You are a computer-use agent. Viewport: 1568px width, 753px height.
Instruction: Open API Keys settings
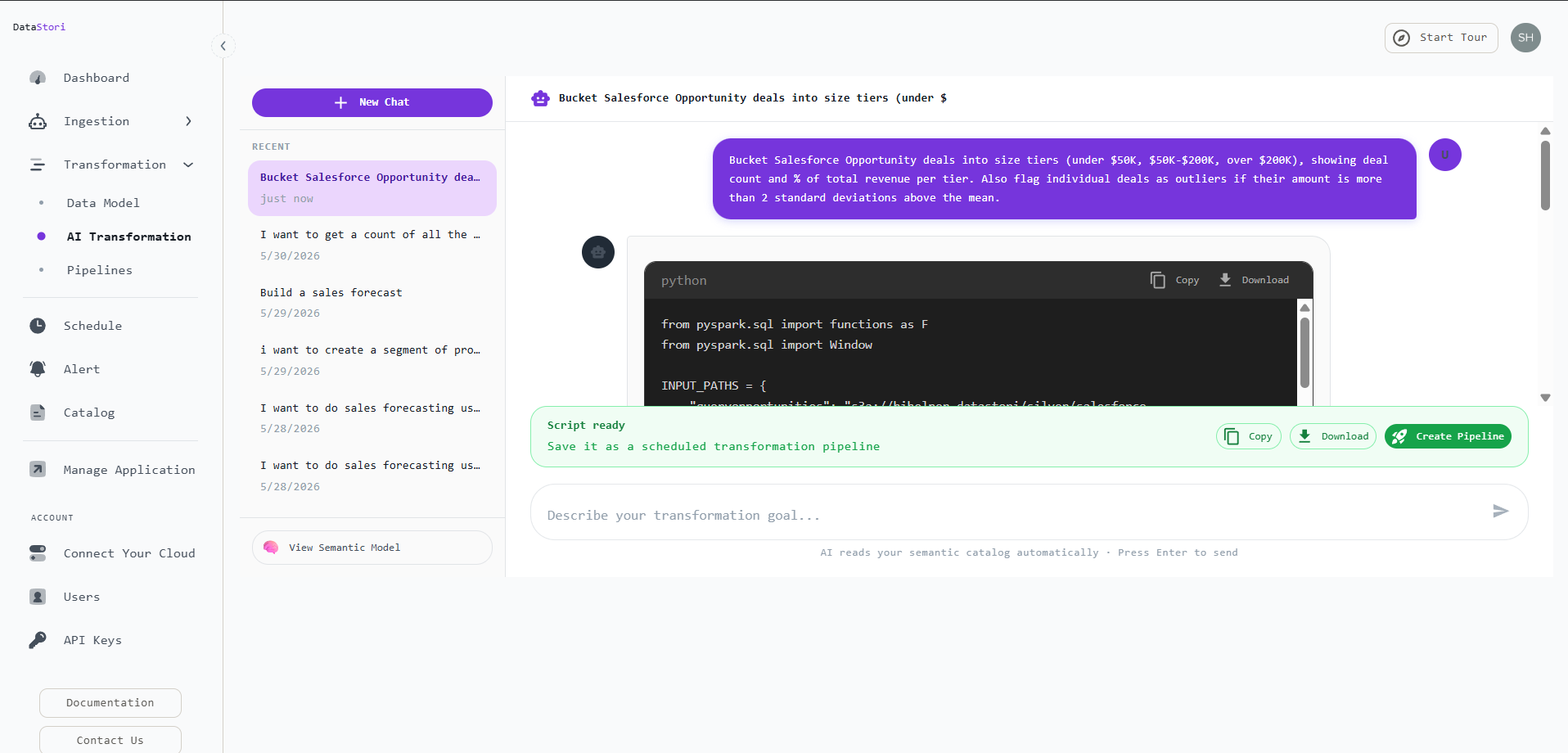[x=92, y=640]
